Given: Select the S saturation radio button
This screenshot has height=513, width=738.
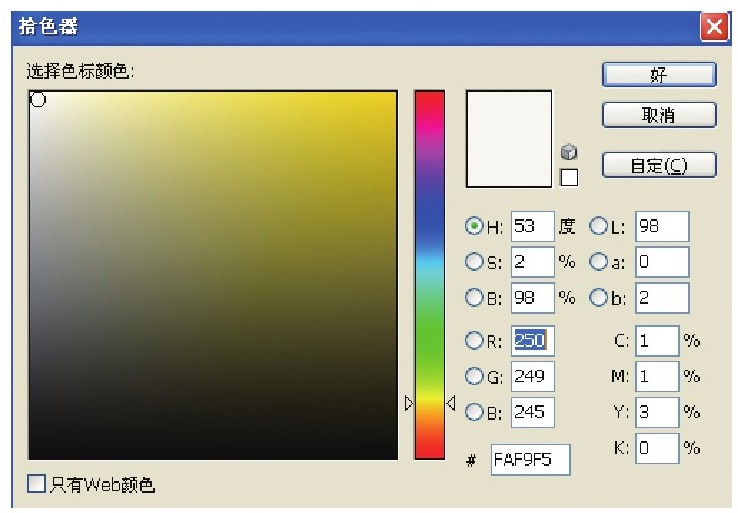Looking at the screenshot, I should pos(474,261).
